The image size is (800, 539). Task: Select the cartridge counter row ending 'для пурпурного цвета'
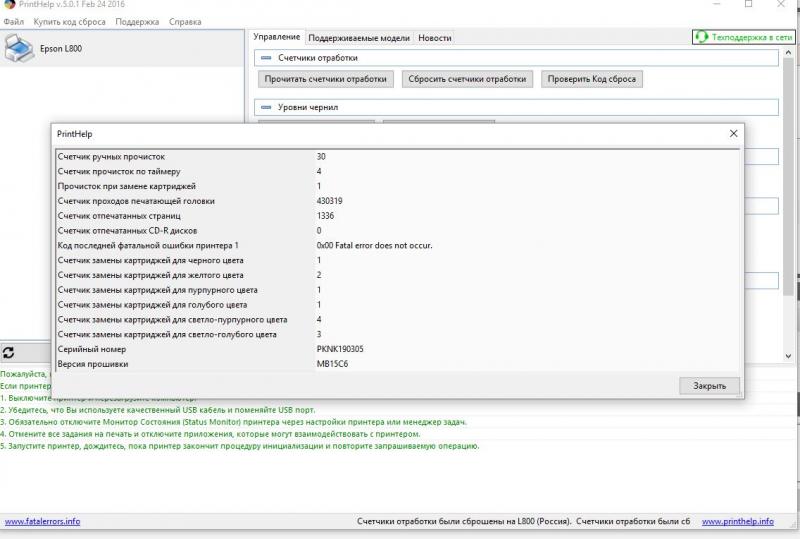pyautogui.click(x=397, y=290)
